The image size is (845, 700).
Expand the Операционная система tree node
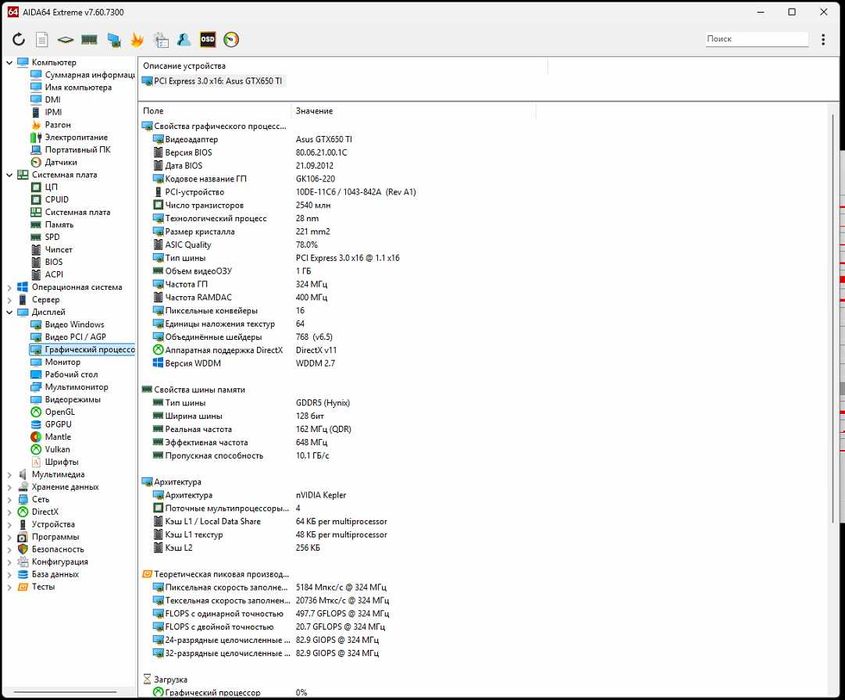click(9, 287)
